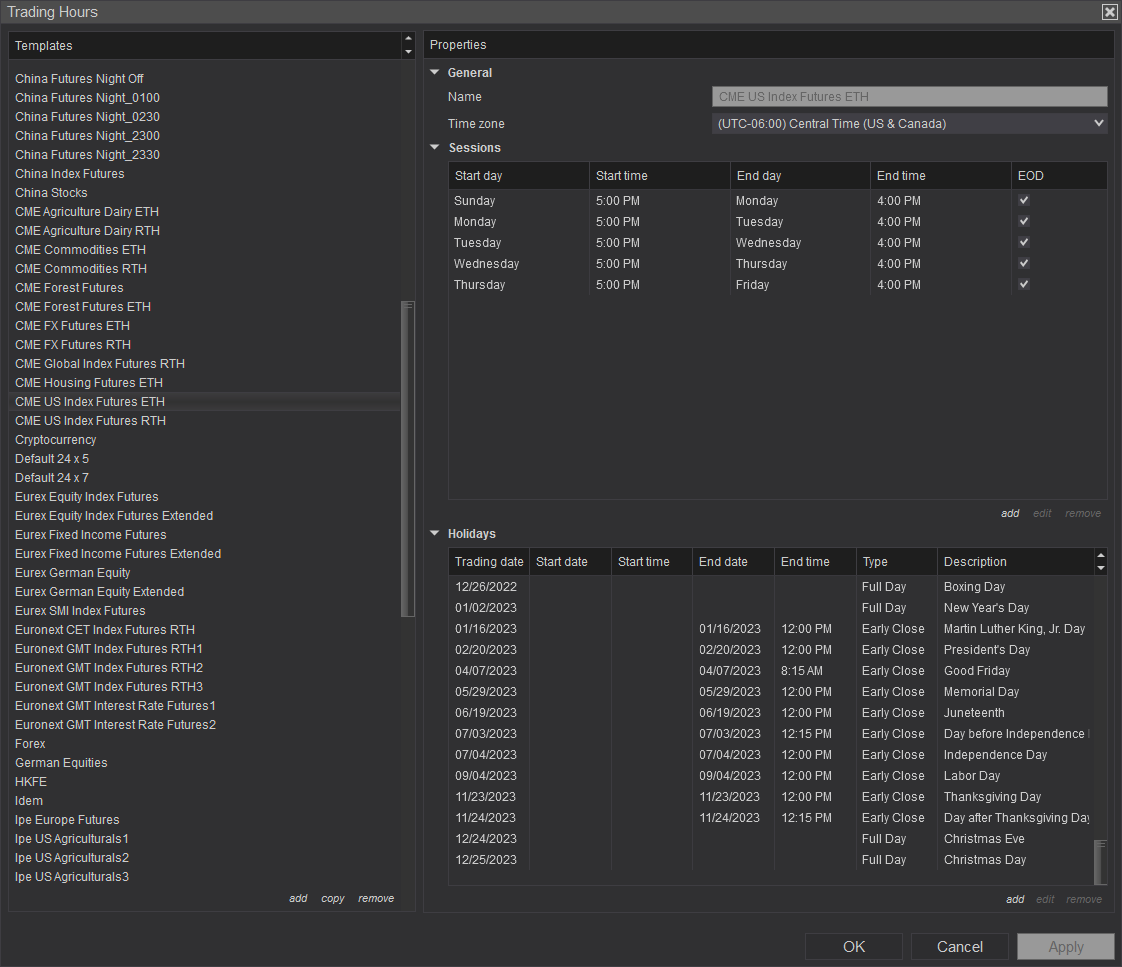Click add below the Sessions table
Image resolution: width=1122 pixels, height=967 pixels.
coord(1010,513)
